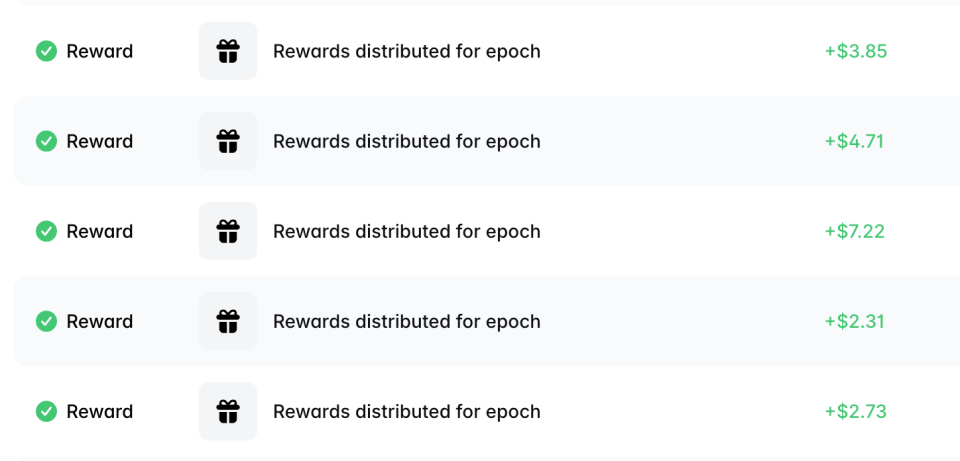Select the "Reward" label in the +$2.31 row
The width and height of the screenshot is (960, 461).
point(99,321)
